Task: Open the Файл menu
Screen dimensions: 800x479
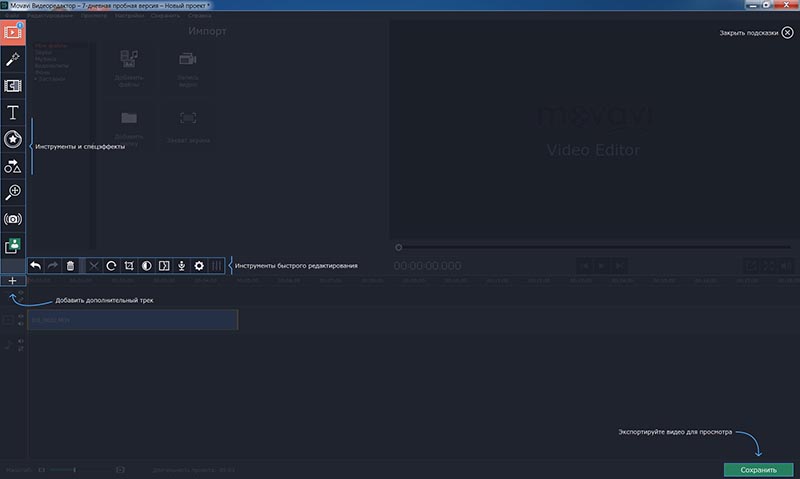Action: click(12, 16)
